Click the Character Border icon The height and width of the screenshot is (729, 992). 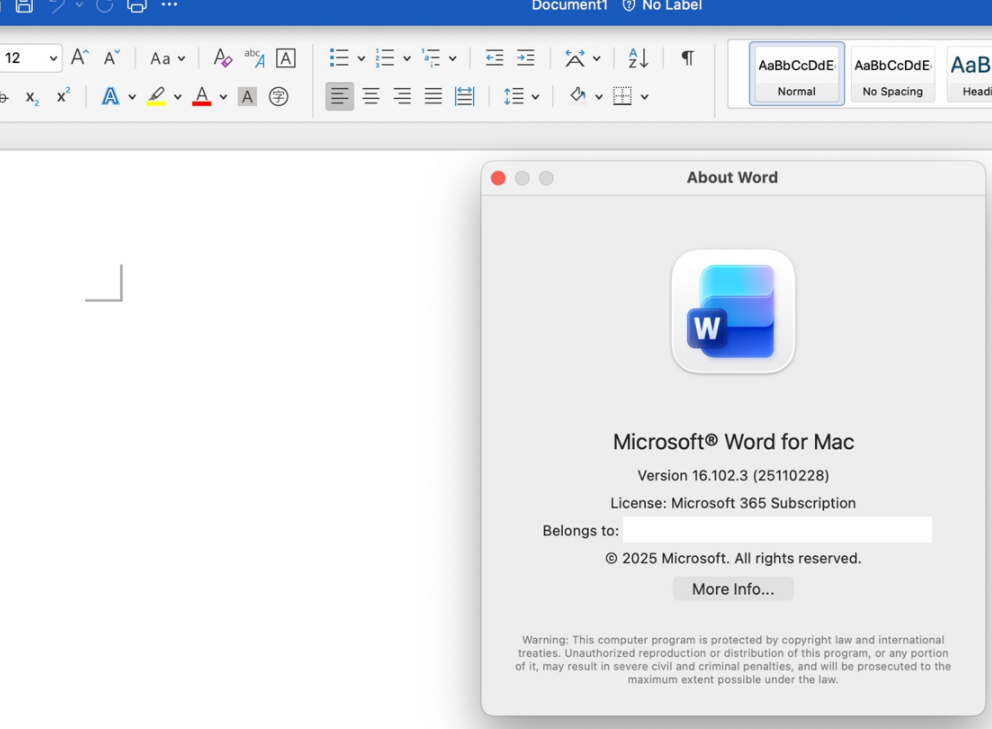coord(286,58)
